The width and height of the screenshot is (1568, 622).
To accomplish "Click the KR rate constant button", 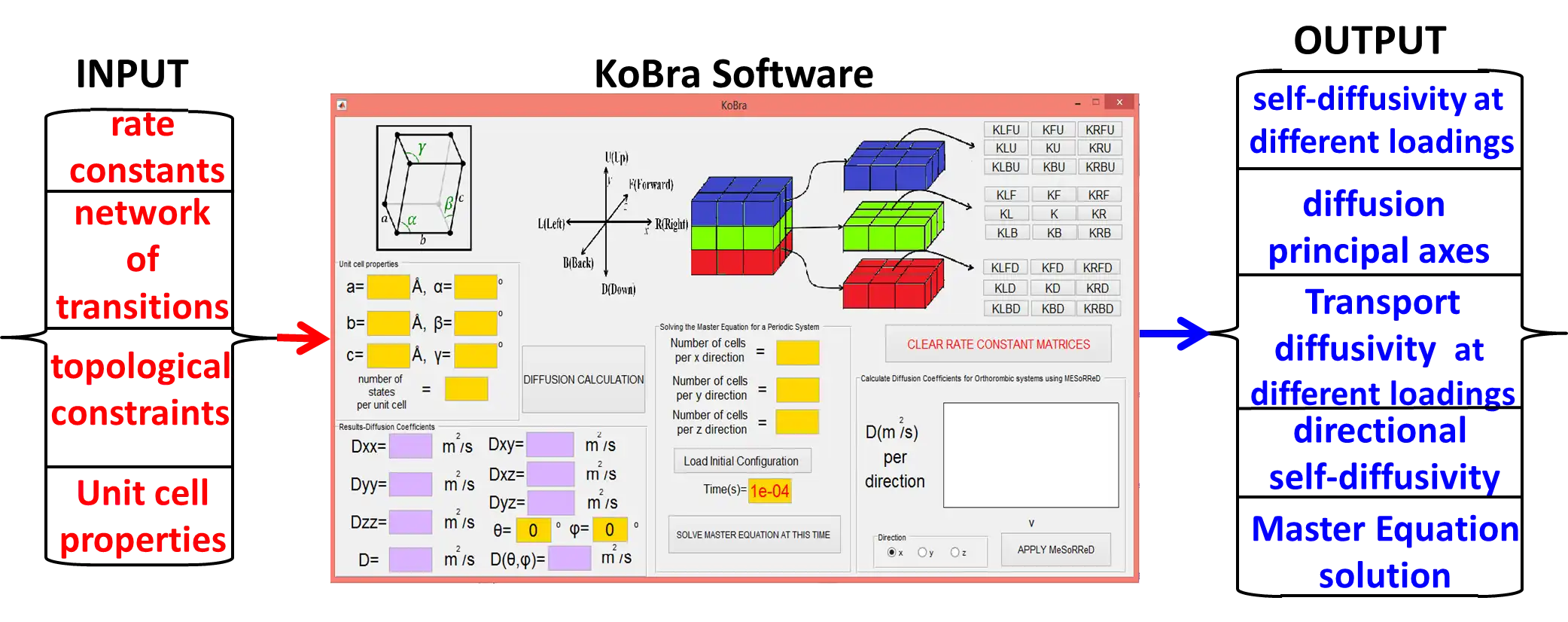I will (x=1100, y=214).
